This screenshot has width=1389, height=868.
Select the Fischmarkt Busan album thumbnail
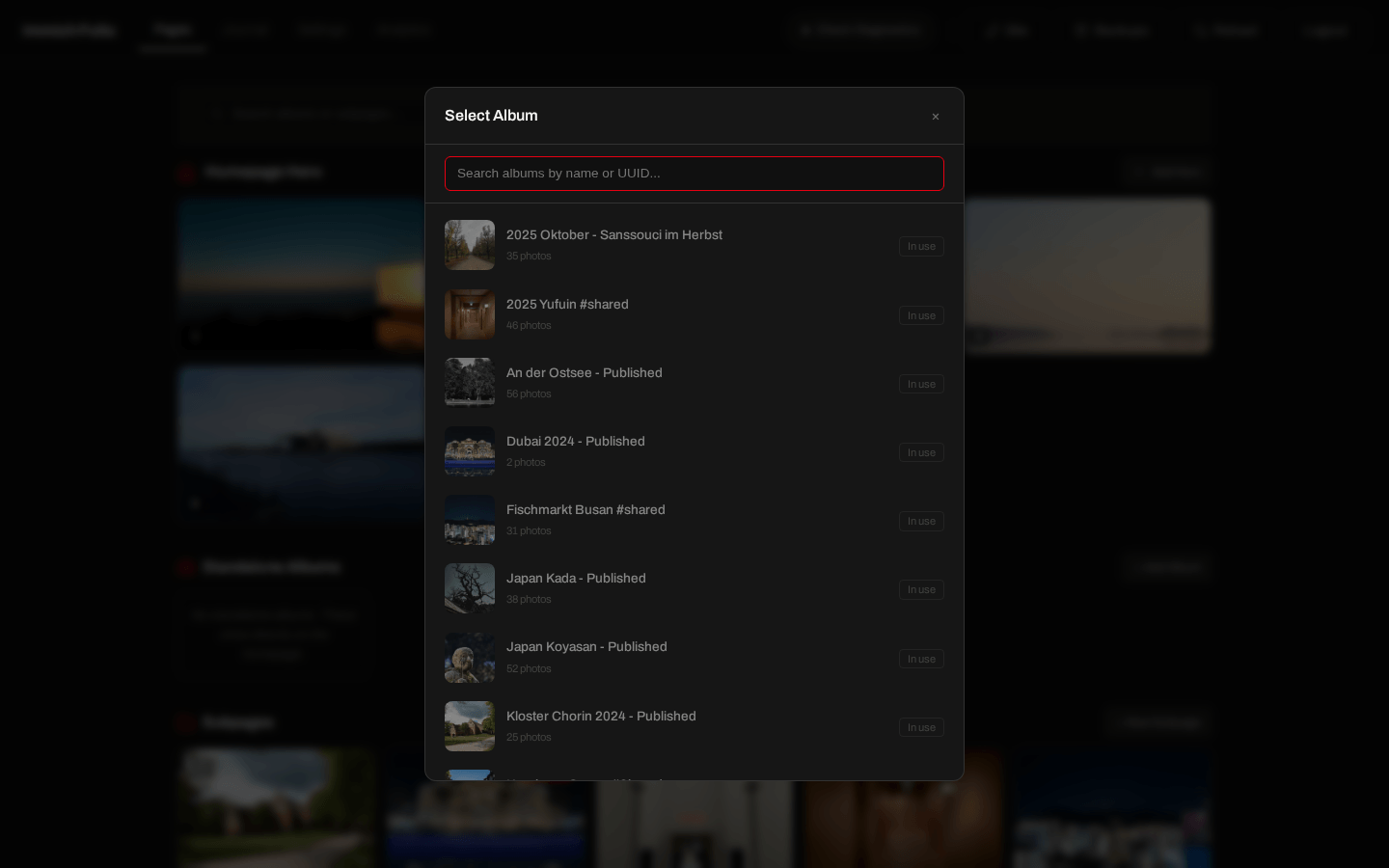pos(470,520)
